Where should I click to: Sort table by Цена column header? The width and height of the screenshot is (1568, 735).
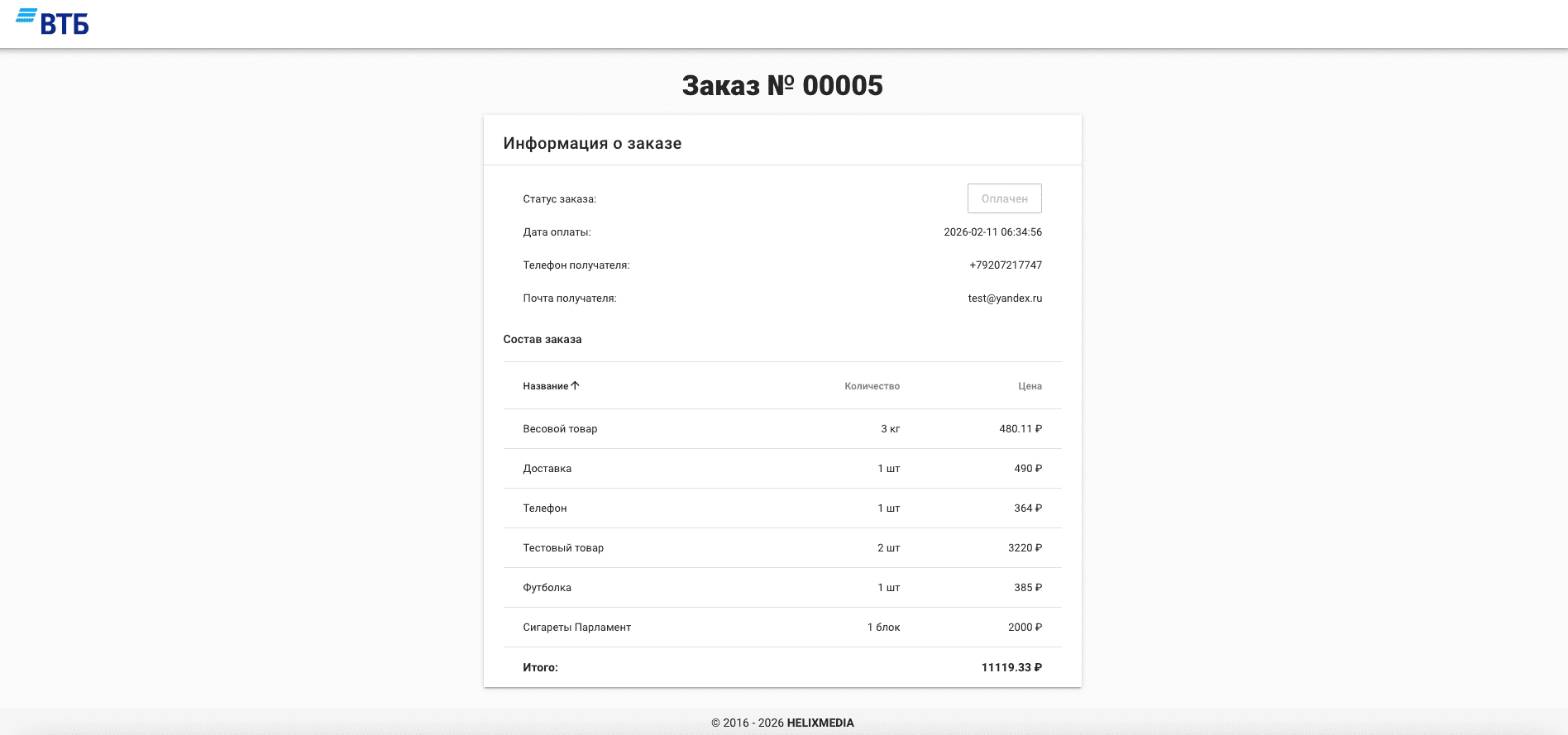pos(1030,386)
